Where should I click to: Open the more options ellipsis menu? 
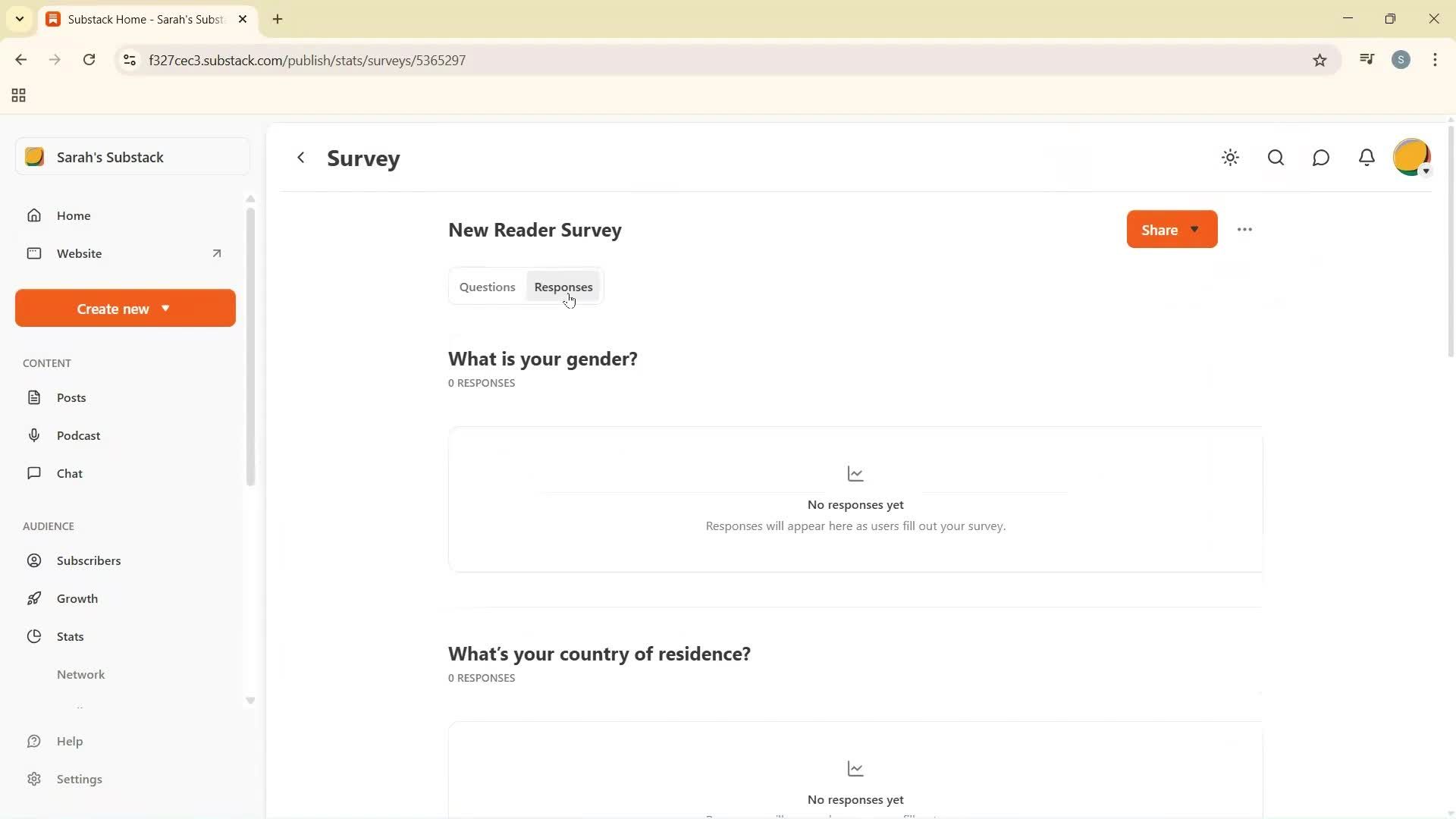[1244, 229]
